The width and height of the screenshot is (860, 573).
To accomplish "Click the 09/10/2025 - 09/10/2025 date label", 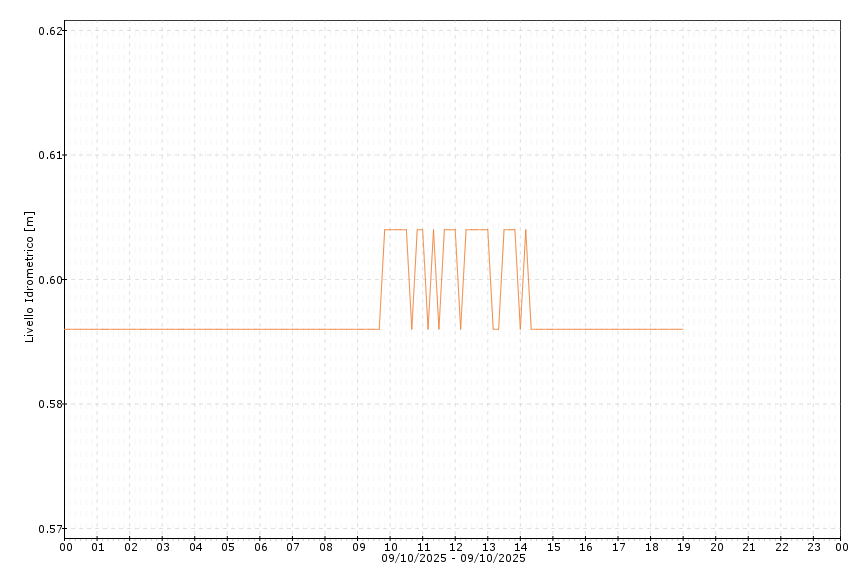I will click(x=453, y=558).
